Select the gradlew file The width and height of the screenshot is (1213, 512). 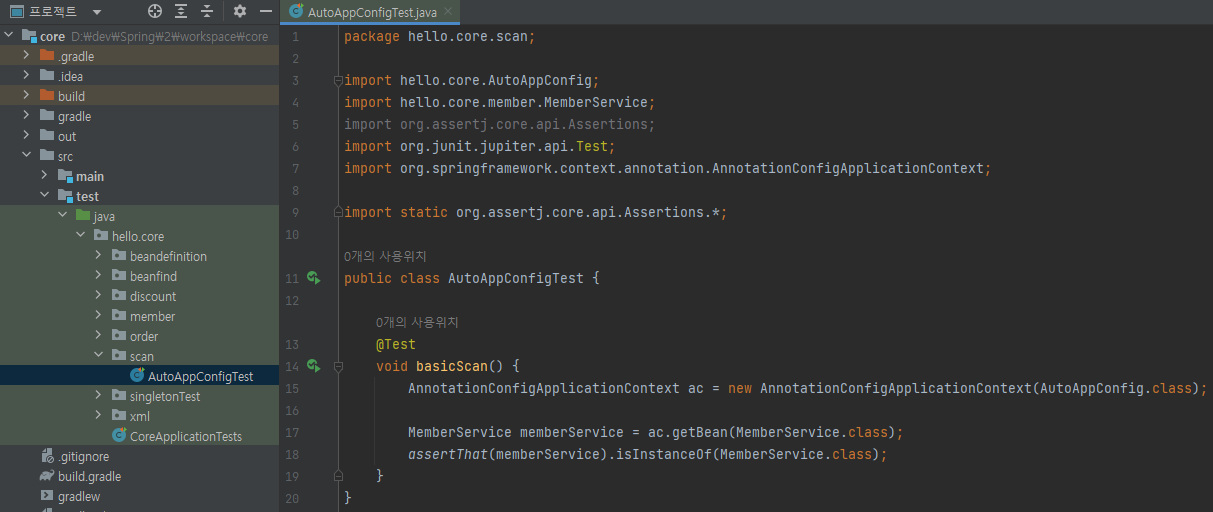[x=140, y=496]
